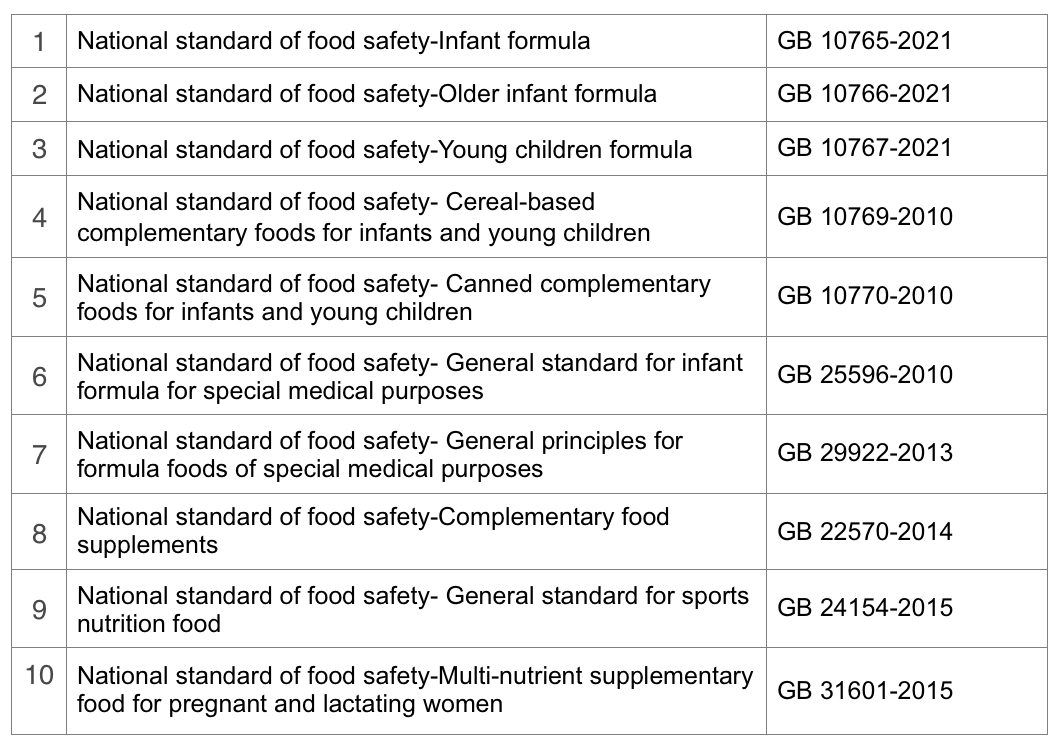
Task: Select the GB 10766-2021 code cell
Action: pos(864,94)
